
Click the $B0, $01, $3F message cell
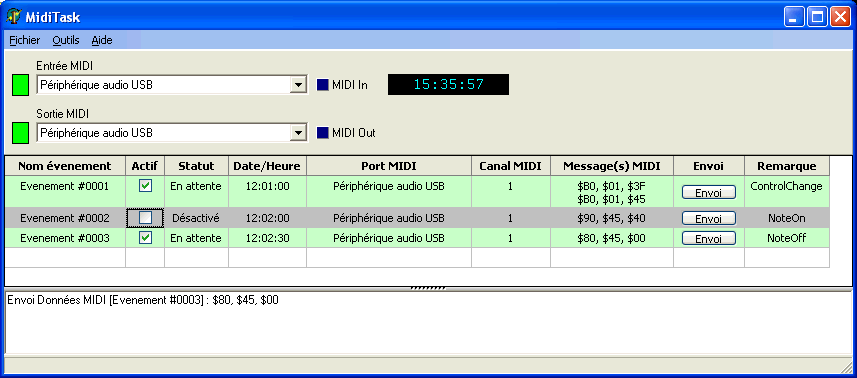click(612, 192)
